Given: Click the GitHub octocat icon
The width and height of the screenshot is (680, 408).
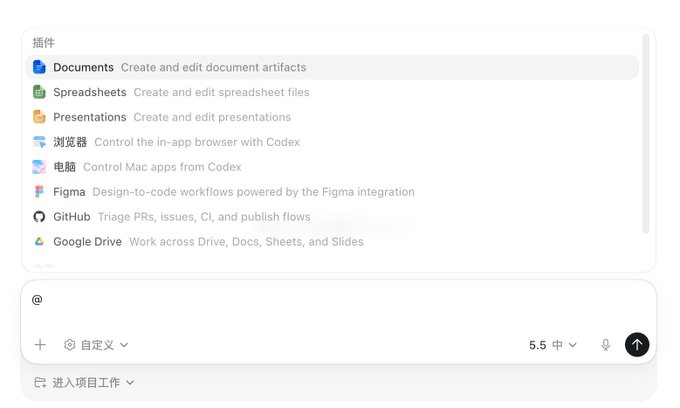Looking at the screenshot, I should tap(39, 216).
